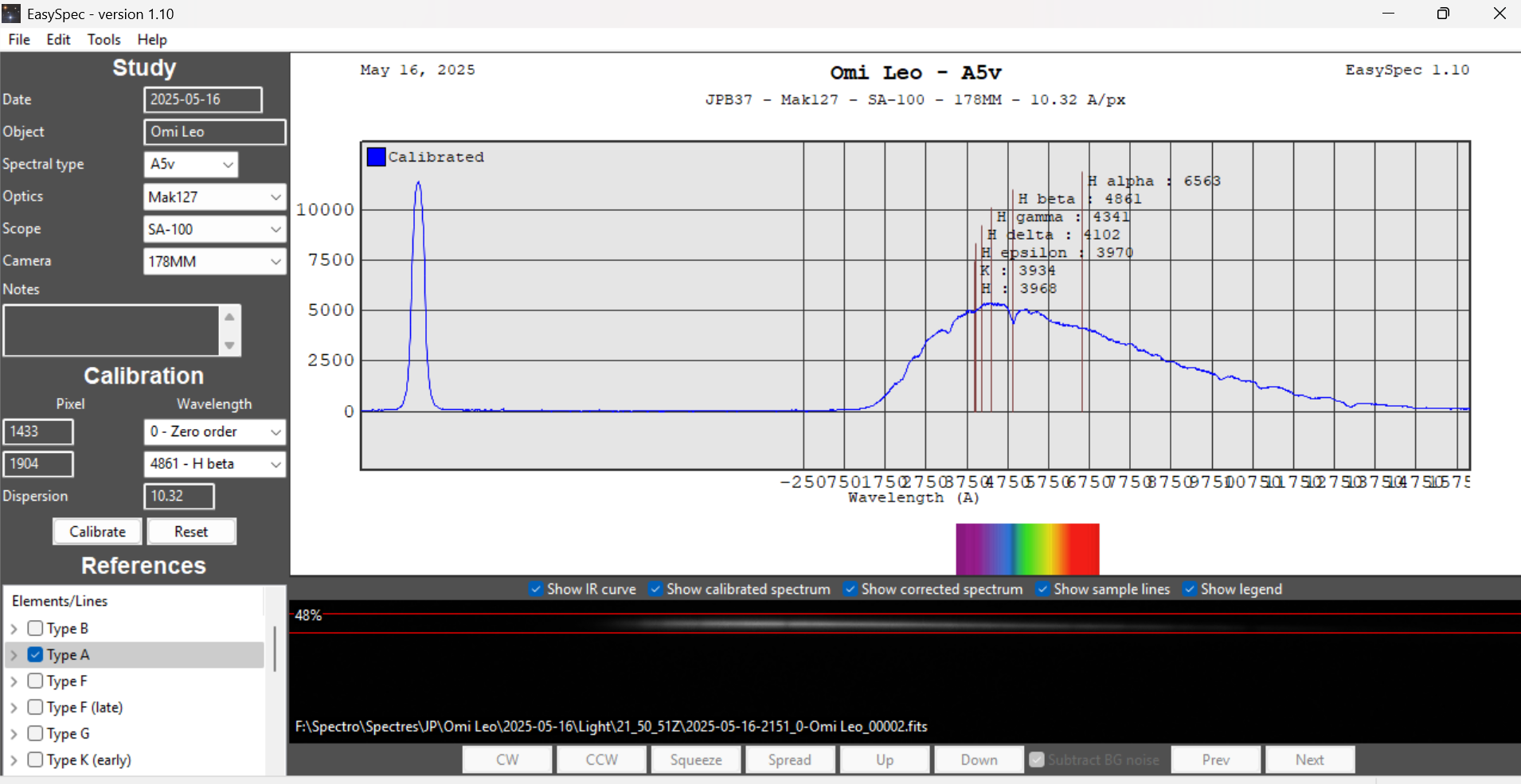This screenshot has height=784, width=1521.
Task: Click the rainbow spectrum color strip
Action: (x=1027, y=549)
